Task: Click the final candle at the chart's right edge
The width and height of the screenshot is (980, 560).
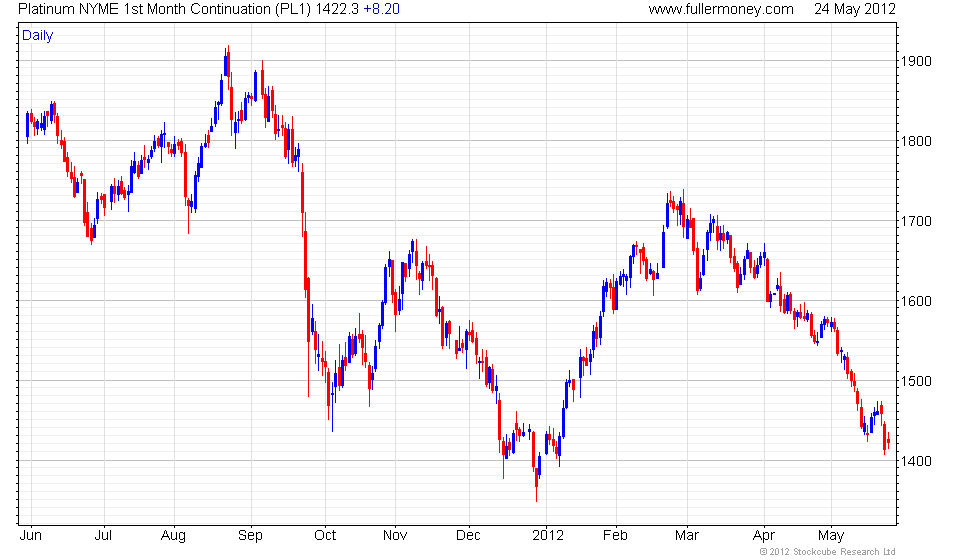Action: pos(888,440)
